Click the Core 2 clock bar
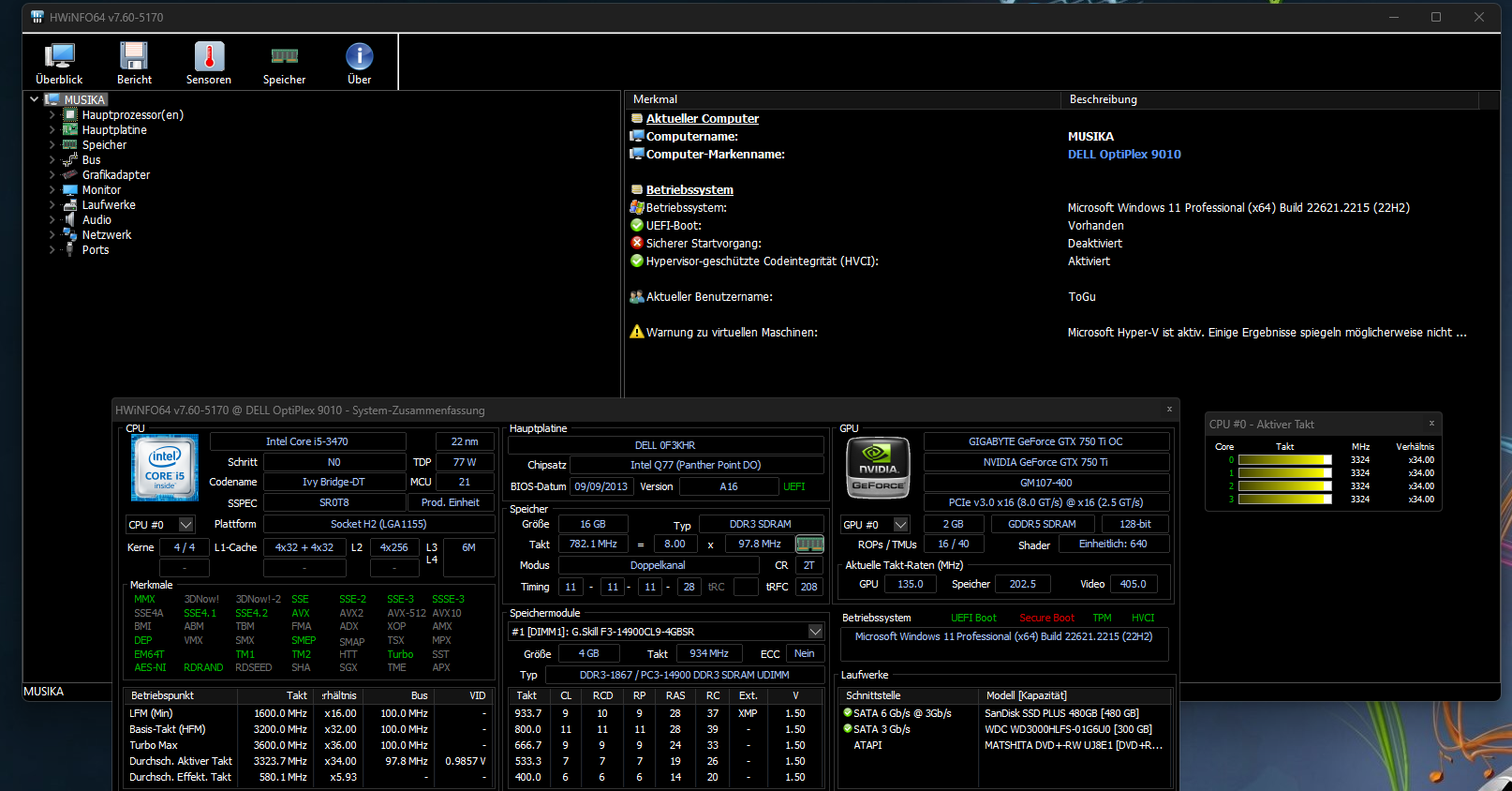This screenshot has width=1512, height=791. coord(1284,486)
